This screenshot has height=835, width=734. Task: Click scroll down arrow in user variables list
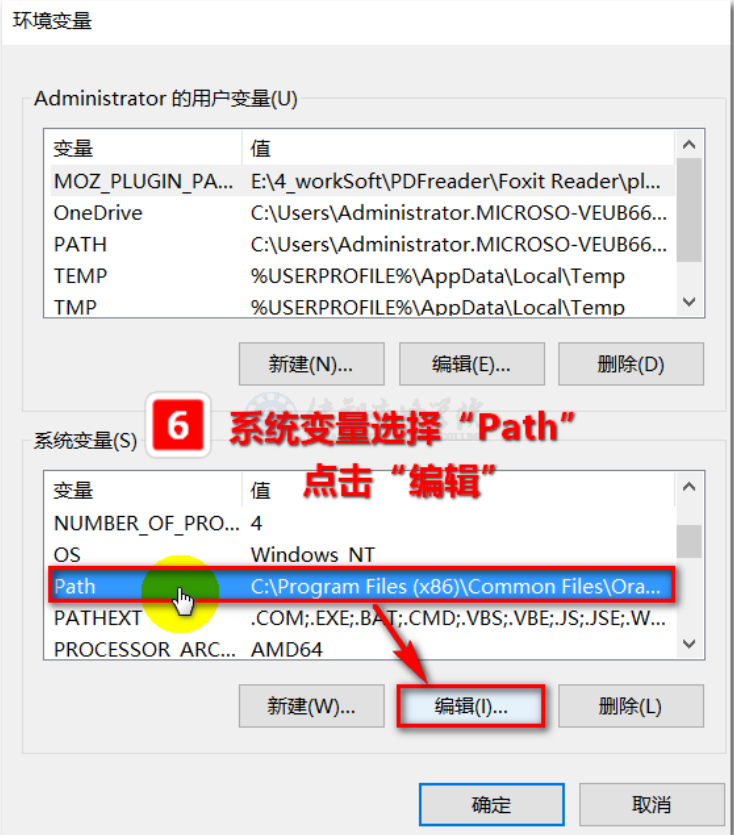point(689,302)
